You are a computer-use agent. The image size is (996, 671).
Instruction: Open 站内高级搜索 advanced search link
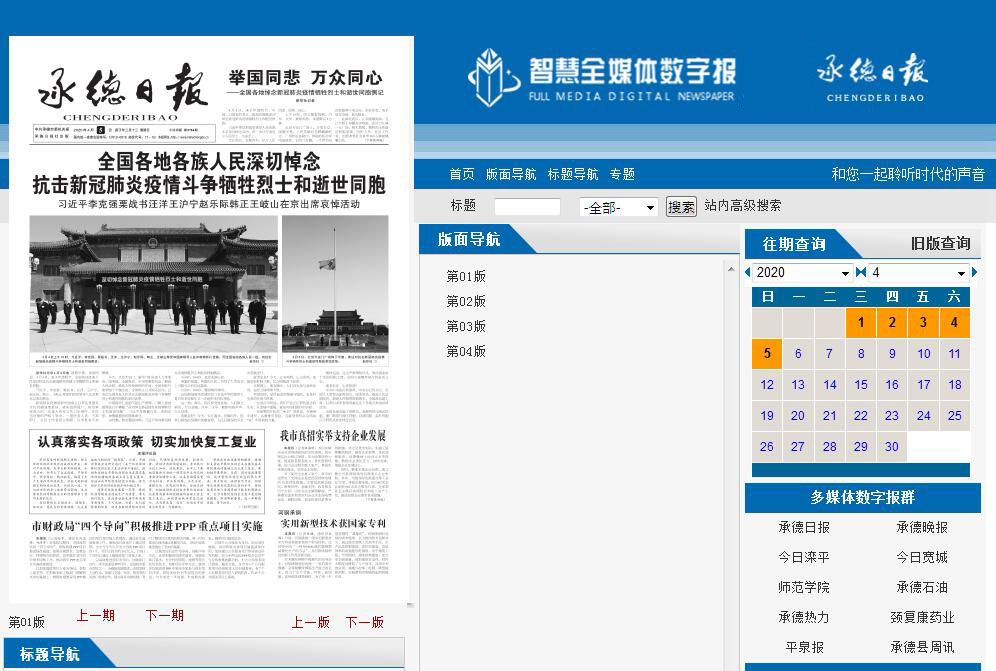click(x=743, y=205)
